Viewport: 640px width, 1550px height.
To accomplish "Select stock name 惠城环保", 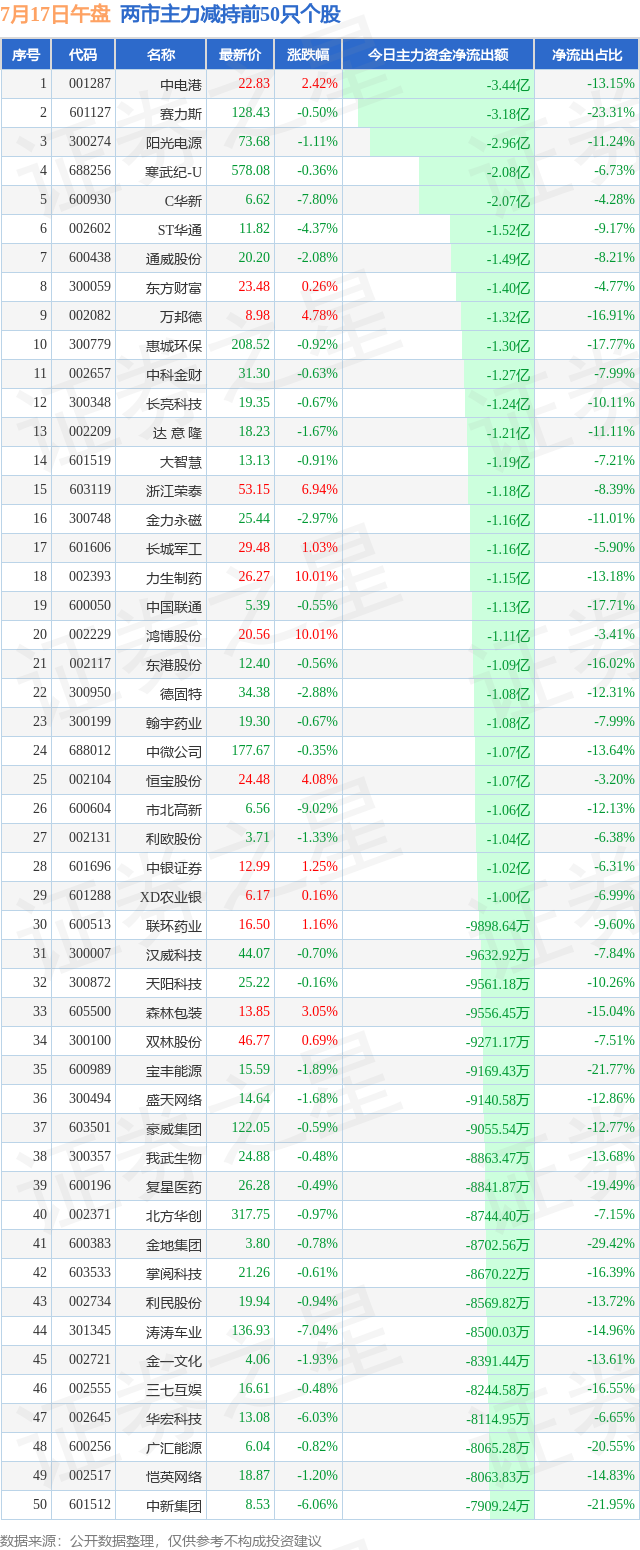I will coord(174,345).
